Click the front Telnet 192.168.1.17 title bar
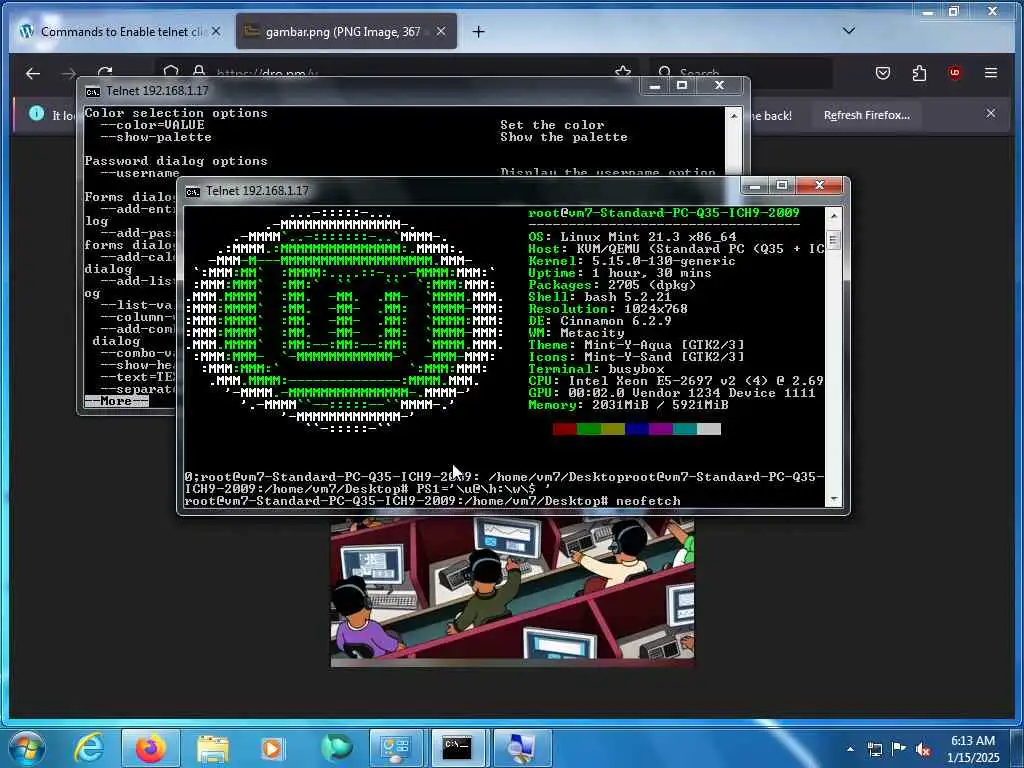This screenshot has height=768, width=1024. [x=457, y=191]
